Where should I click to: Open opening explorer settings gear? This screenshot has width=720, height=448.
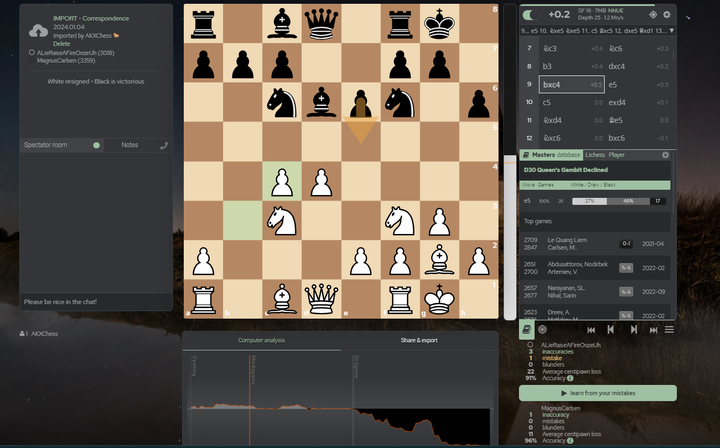coord(665,155)
